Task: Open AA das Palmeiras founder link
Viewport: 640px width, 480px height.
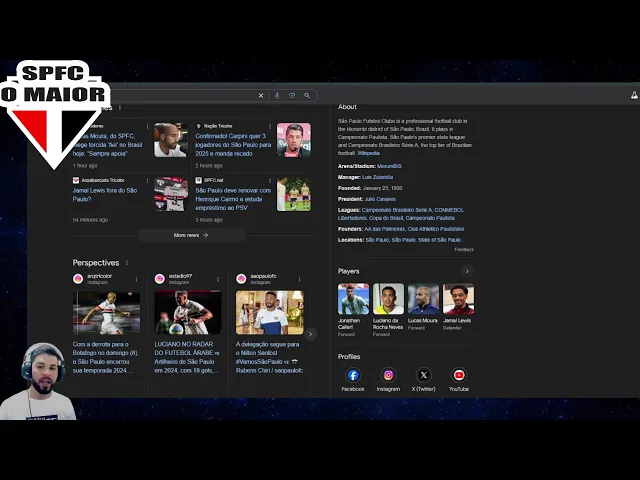Action: (x=384, y=229)
